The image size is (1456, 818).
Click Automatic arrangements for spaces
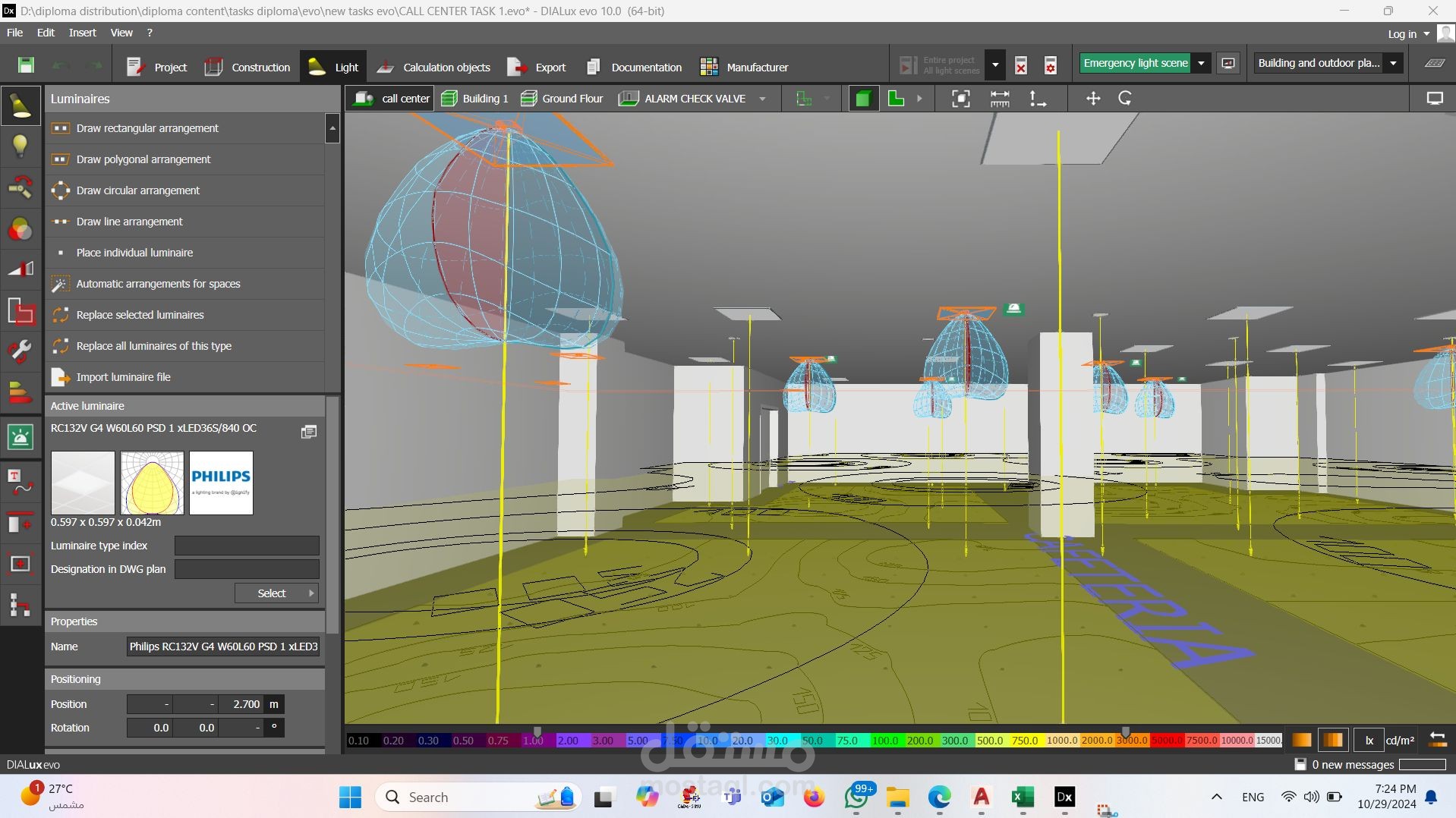coord(158,284)
